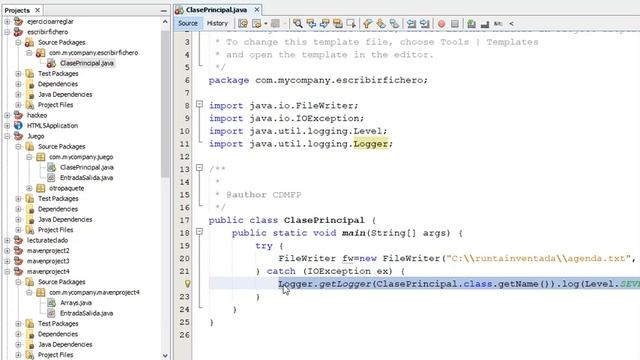
Task: Click the otropaquete package icon
Action: (x=40, y=188)
